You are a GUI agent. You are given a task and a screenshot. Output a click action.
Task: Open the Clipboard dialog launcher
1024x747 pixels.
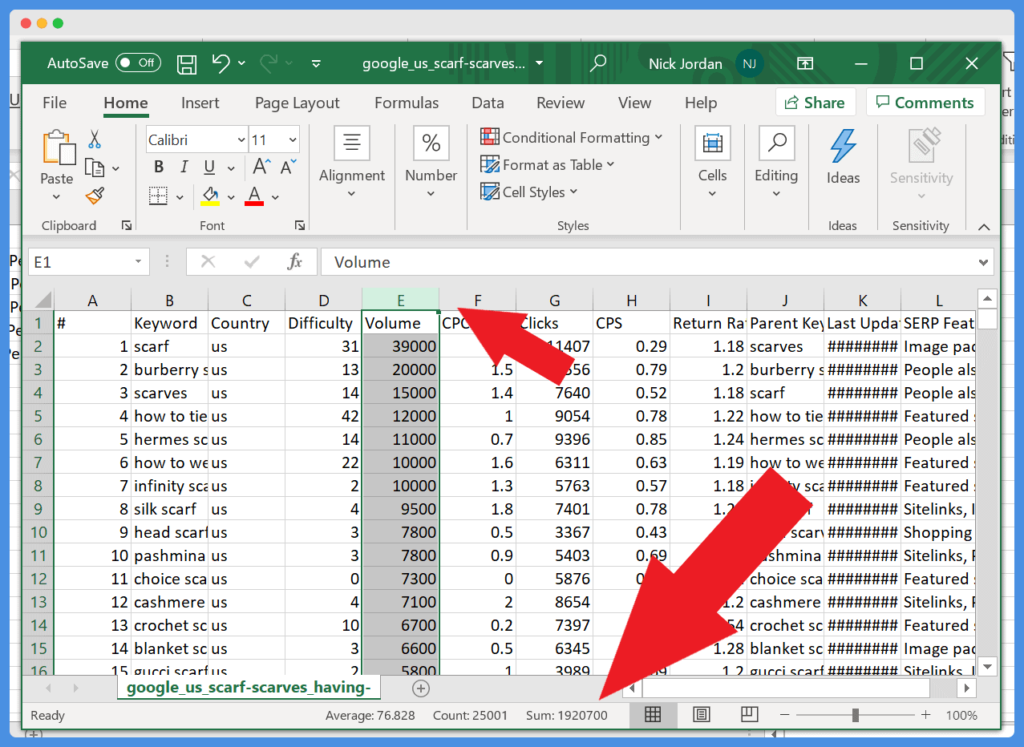click(127, 225)
